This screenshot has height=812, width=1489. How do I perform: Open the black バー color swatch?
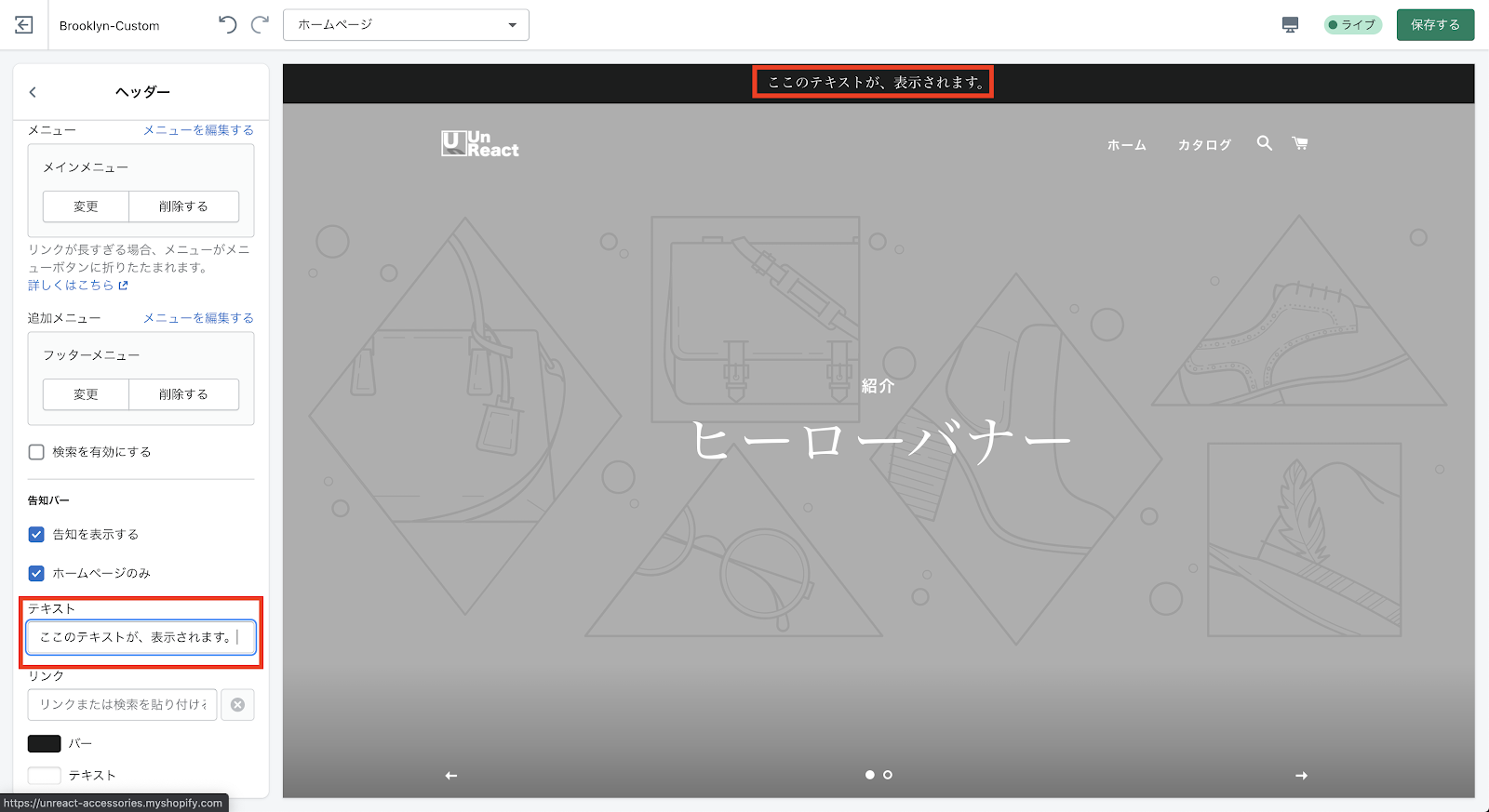pyautogui.click(x=44, y=744)
